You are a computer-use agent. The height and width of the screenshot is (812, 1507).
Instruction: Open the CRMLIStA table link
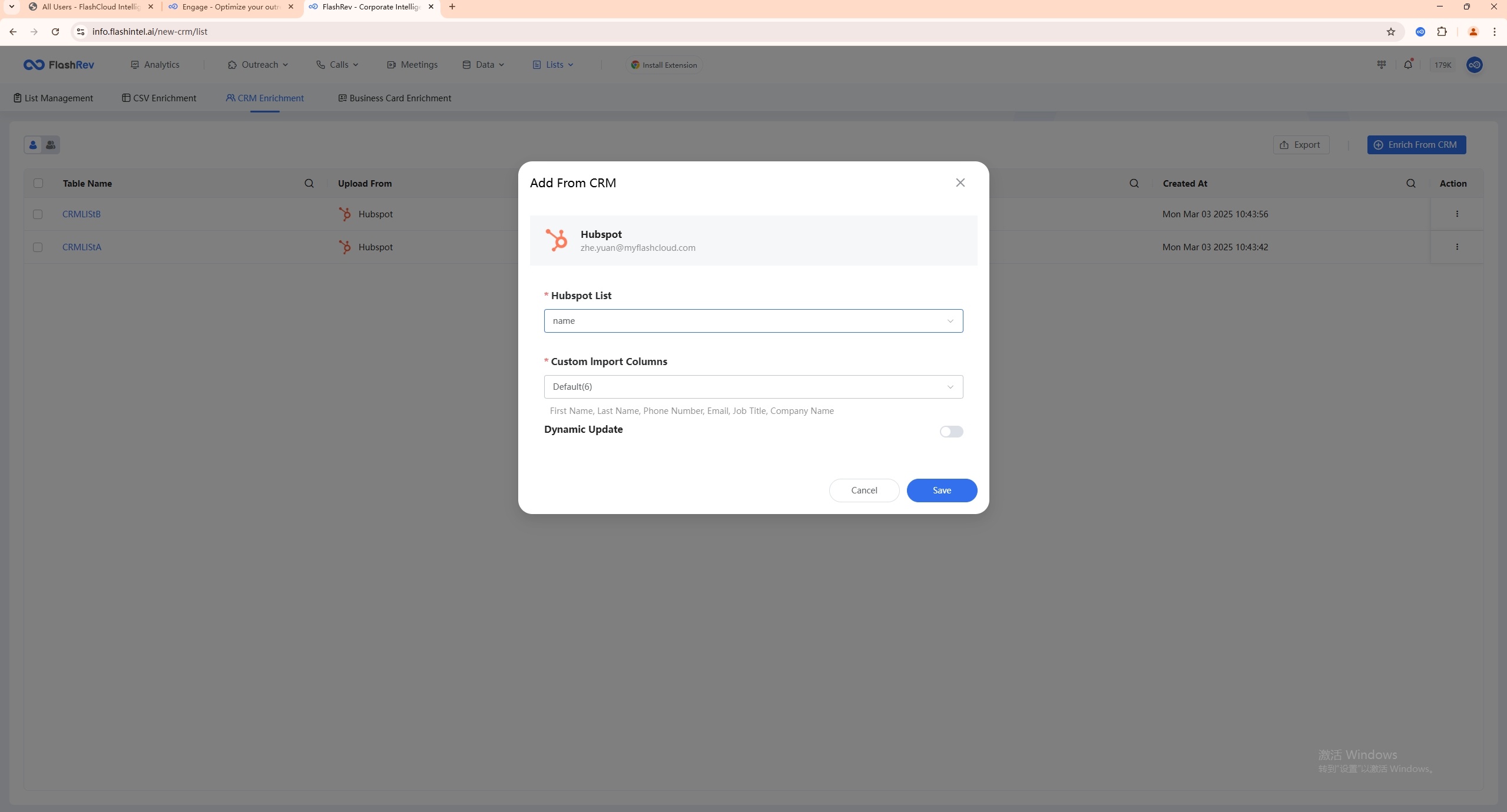[82, 247]
